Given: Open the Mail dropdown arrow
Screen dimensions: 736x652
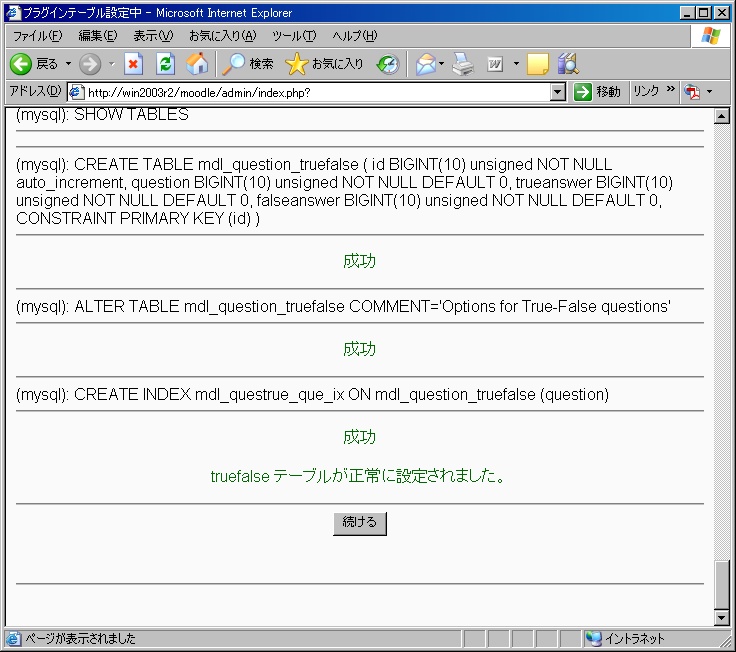Looking at the screenshot, I should (x=441, y=63).
